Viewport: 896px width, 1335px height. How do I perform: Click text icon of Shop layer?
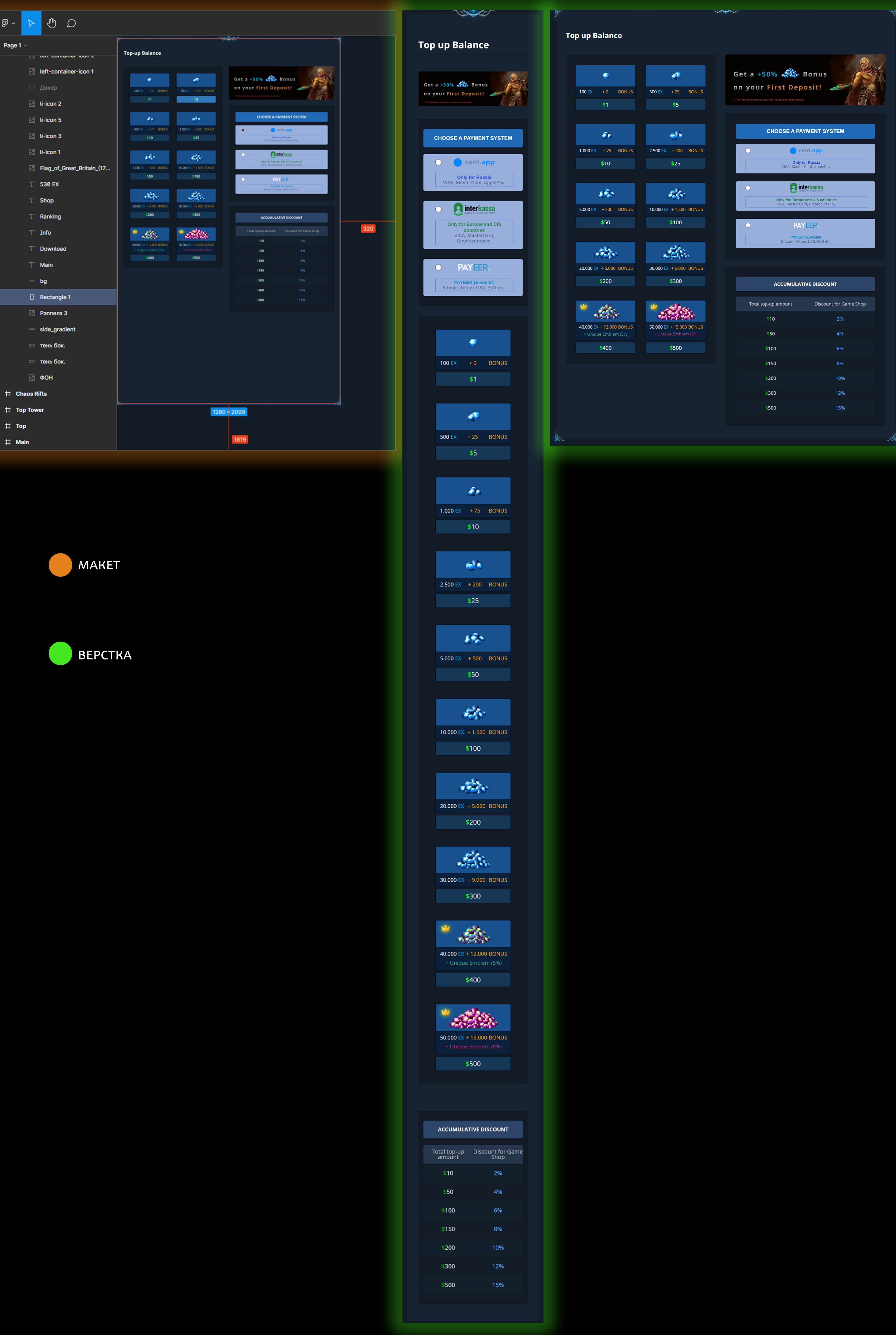pyautogui.click(x=32, y=200)
